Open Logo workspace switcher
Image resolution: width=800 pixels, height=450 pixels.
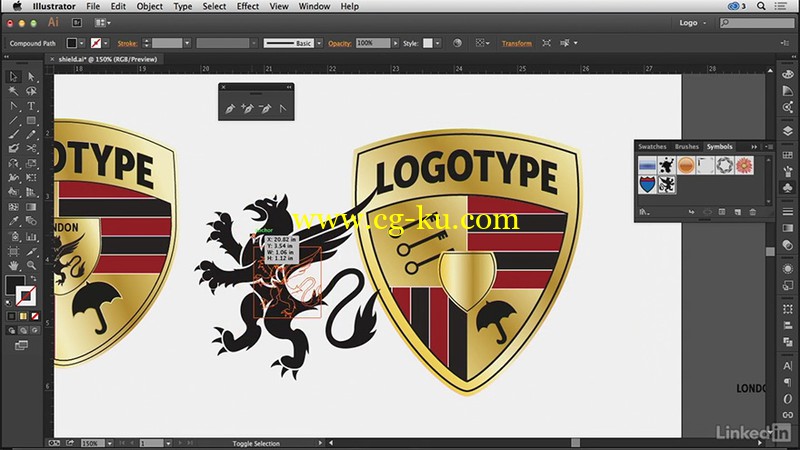click(693, 22)
